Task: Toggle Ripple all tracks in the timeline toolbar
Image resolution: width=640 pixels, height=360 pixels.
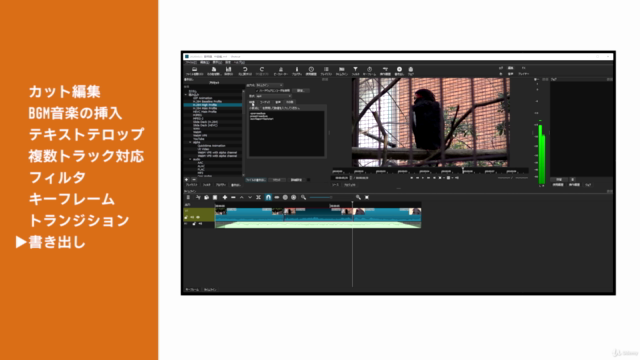Action: pos(293,198)
